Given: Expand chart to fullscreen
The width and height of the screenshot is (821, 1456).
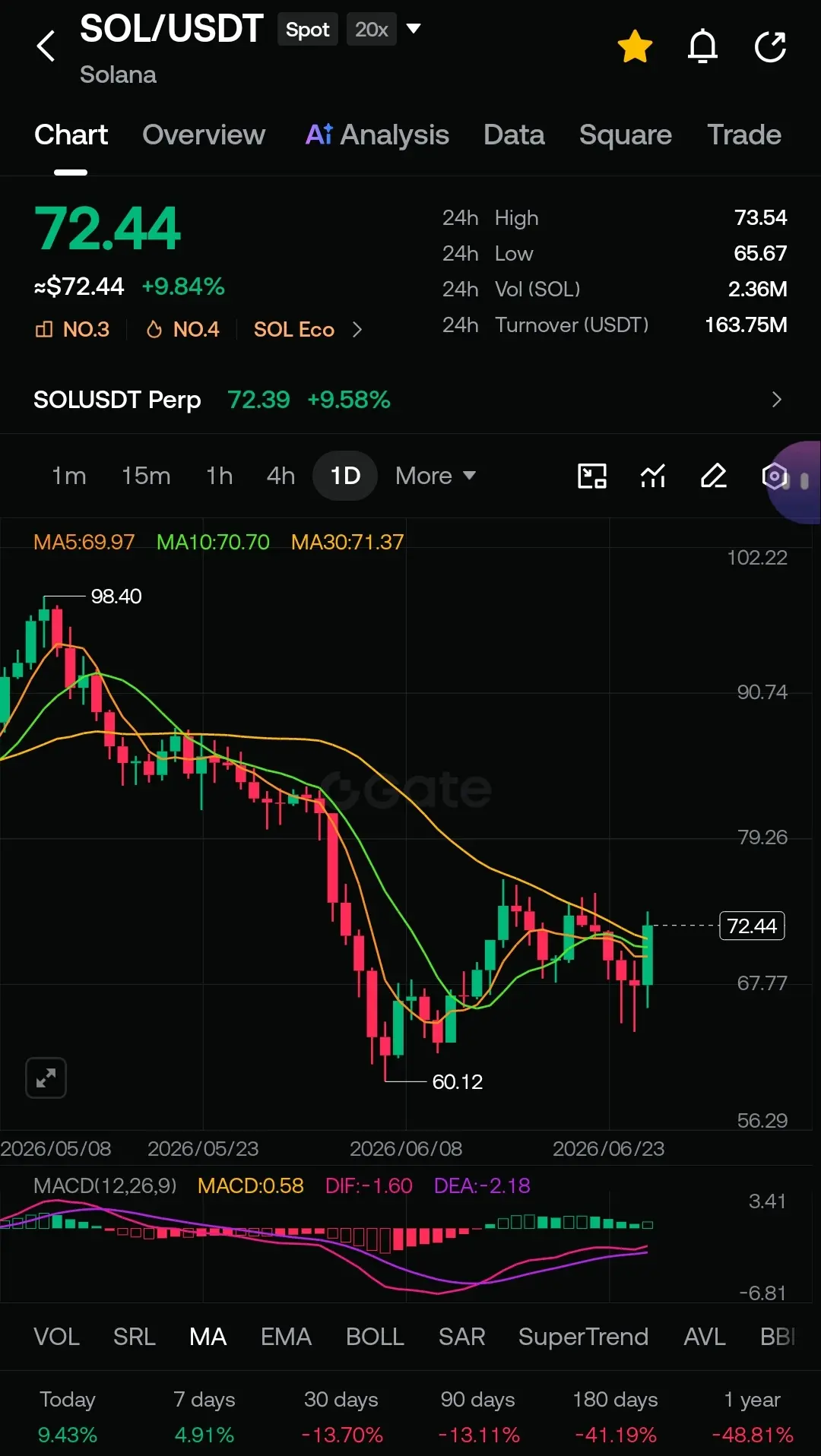Looking at the screenshot, I should (x=46, y=1078).
